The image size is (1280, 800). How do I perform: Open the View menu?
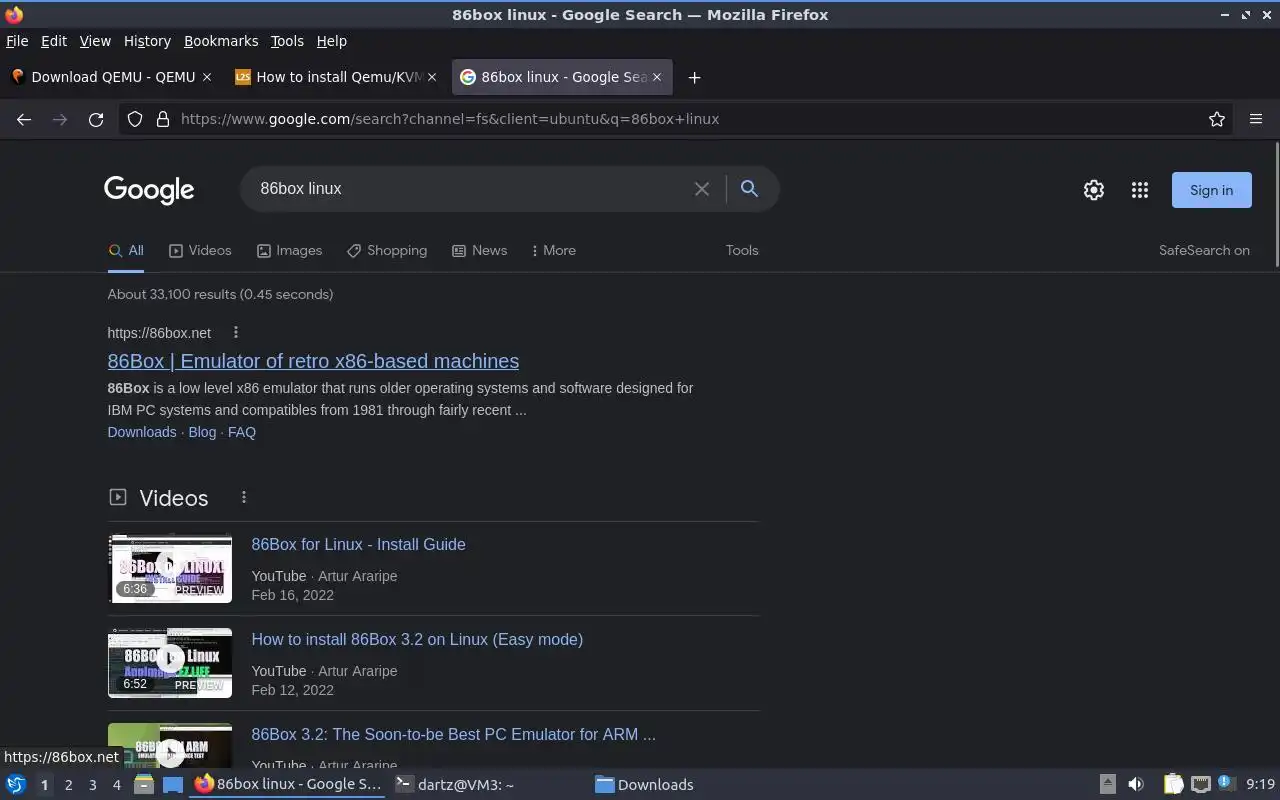pos(95,41)
